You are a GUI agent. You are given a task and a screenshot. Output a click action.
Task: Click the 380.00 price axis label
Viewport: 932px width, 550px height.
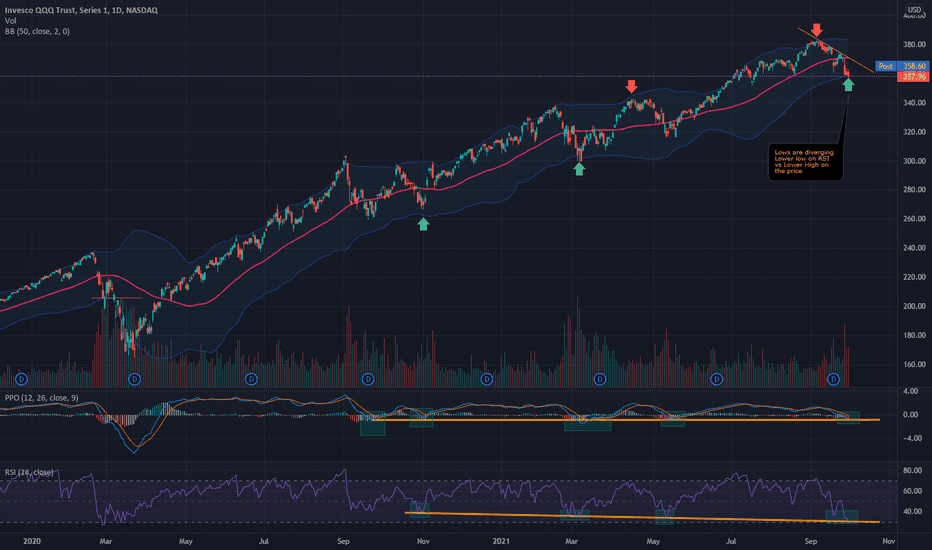click(x=914, y=45)
